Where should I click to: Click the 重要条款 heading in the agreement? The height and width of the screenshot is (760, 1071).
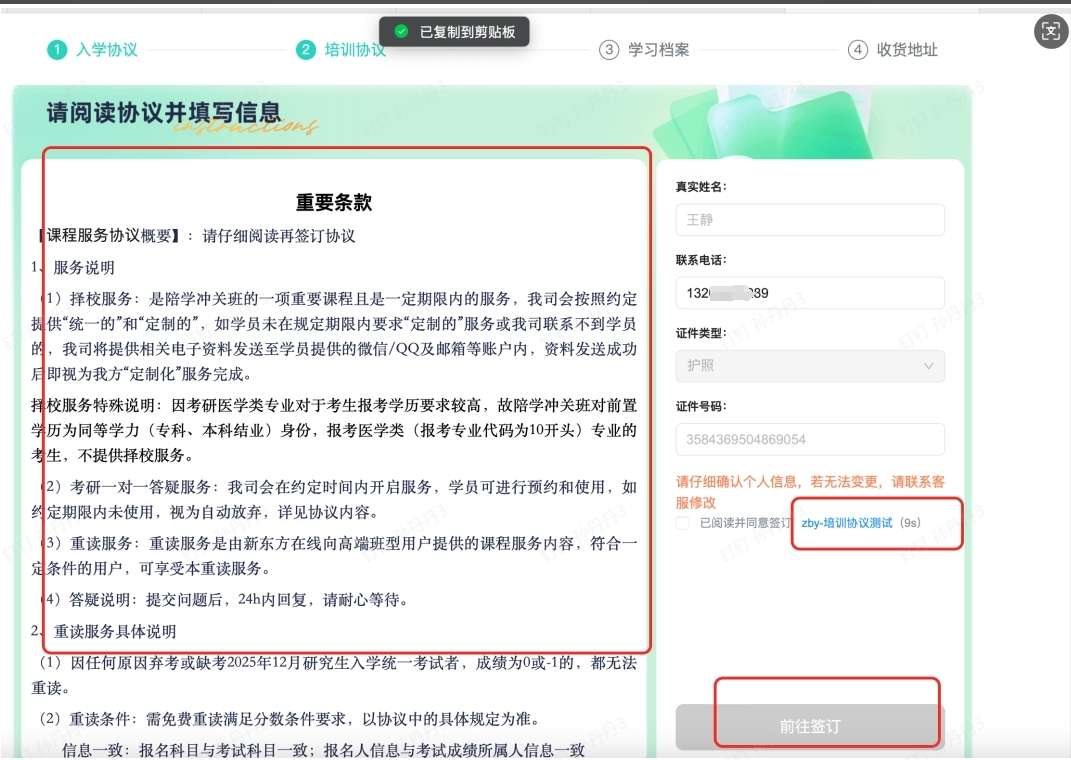coord(334,203)
